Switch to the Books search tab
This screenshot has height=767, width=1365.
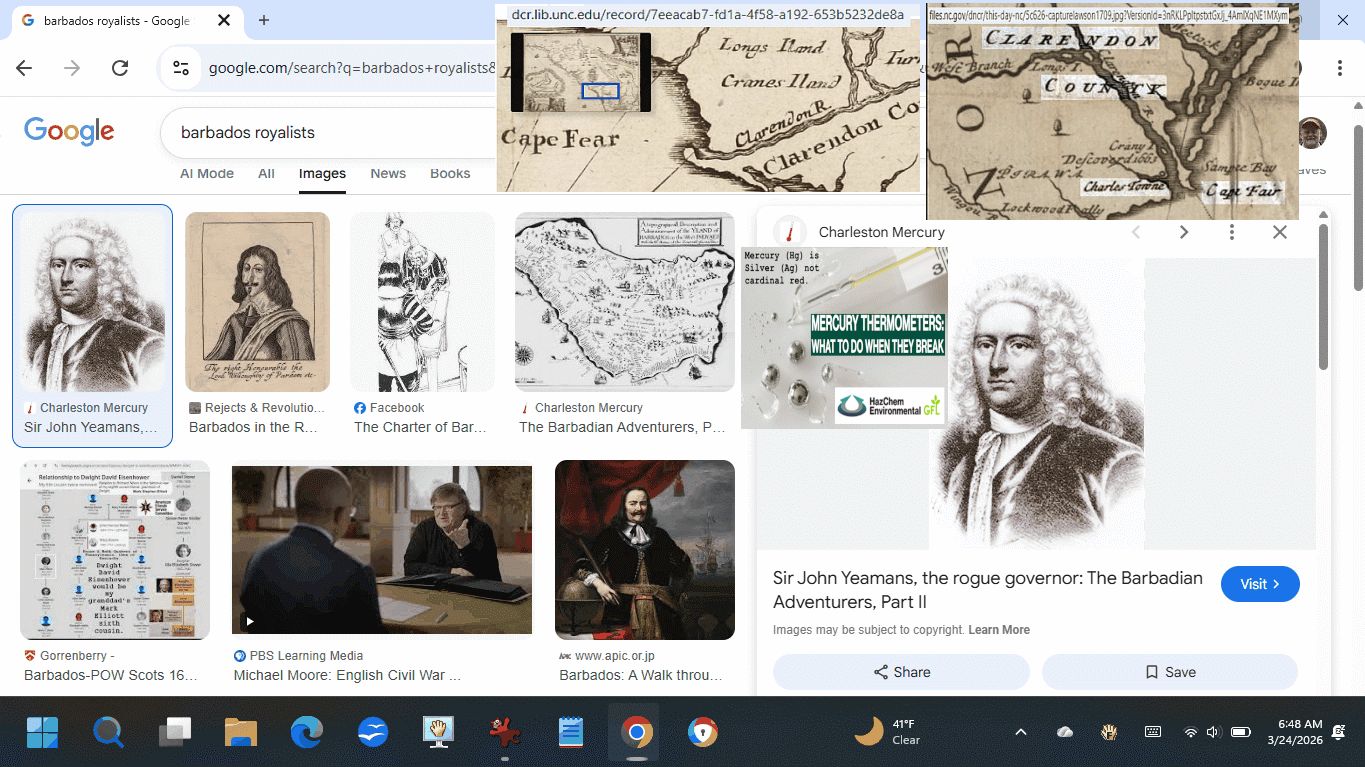[x=450, y=173]
